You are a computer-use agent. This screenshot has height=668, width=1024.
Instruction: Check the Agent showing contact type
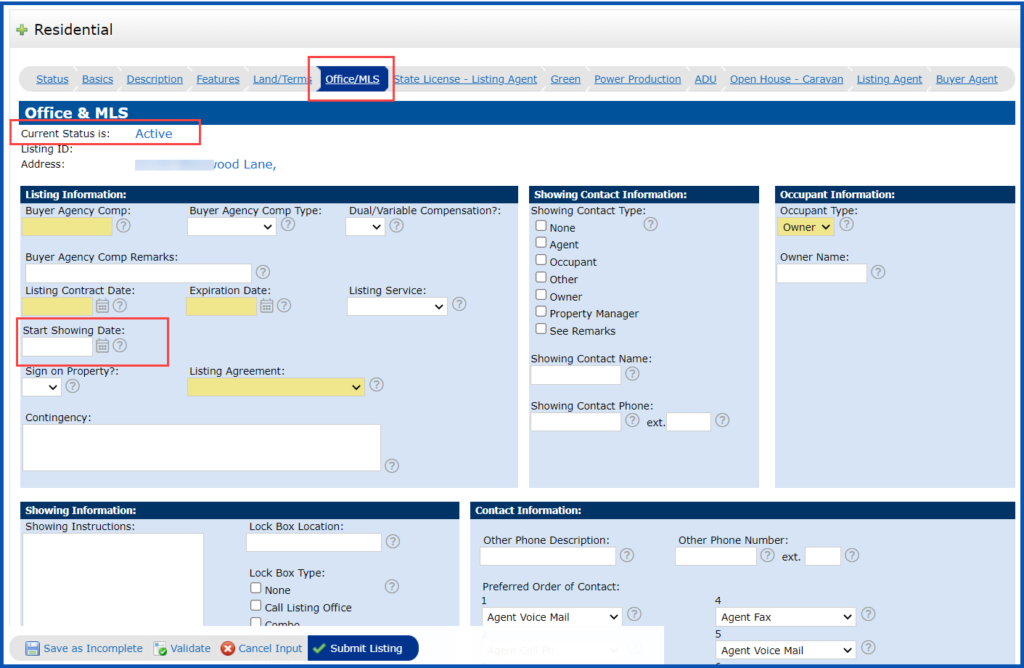point(540,244)
